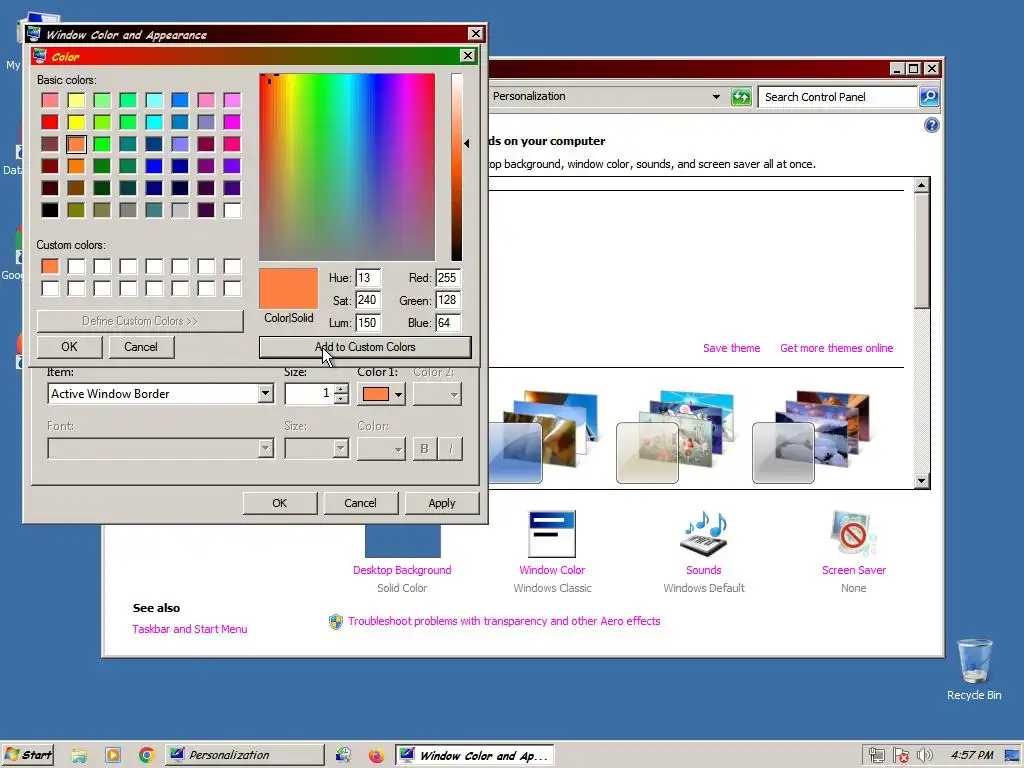Click themes list scroll up arrow
Viewport: 1024px width, 768px height.
click(x=921, y=185)
